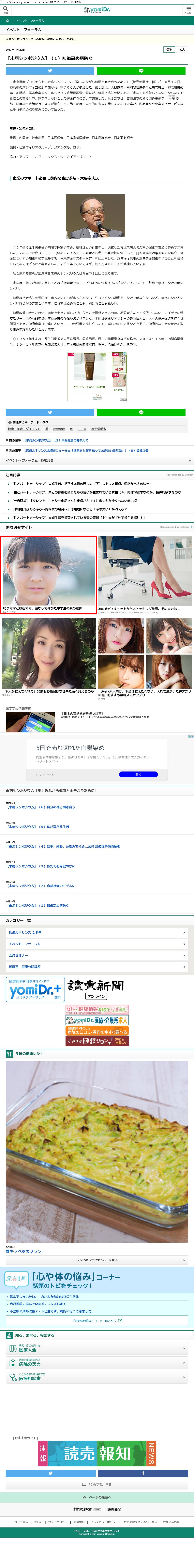This screenshot has height=1568, width=194.
Task: Click the Twitter share button in footer
Action: click(51, 1473)
